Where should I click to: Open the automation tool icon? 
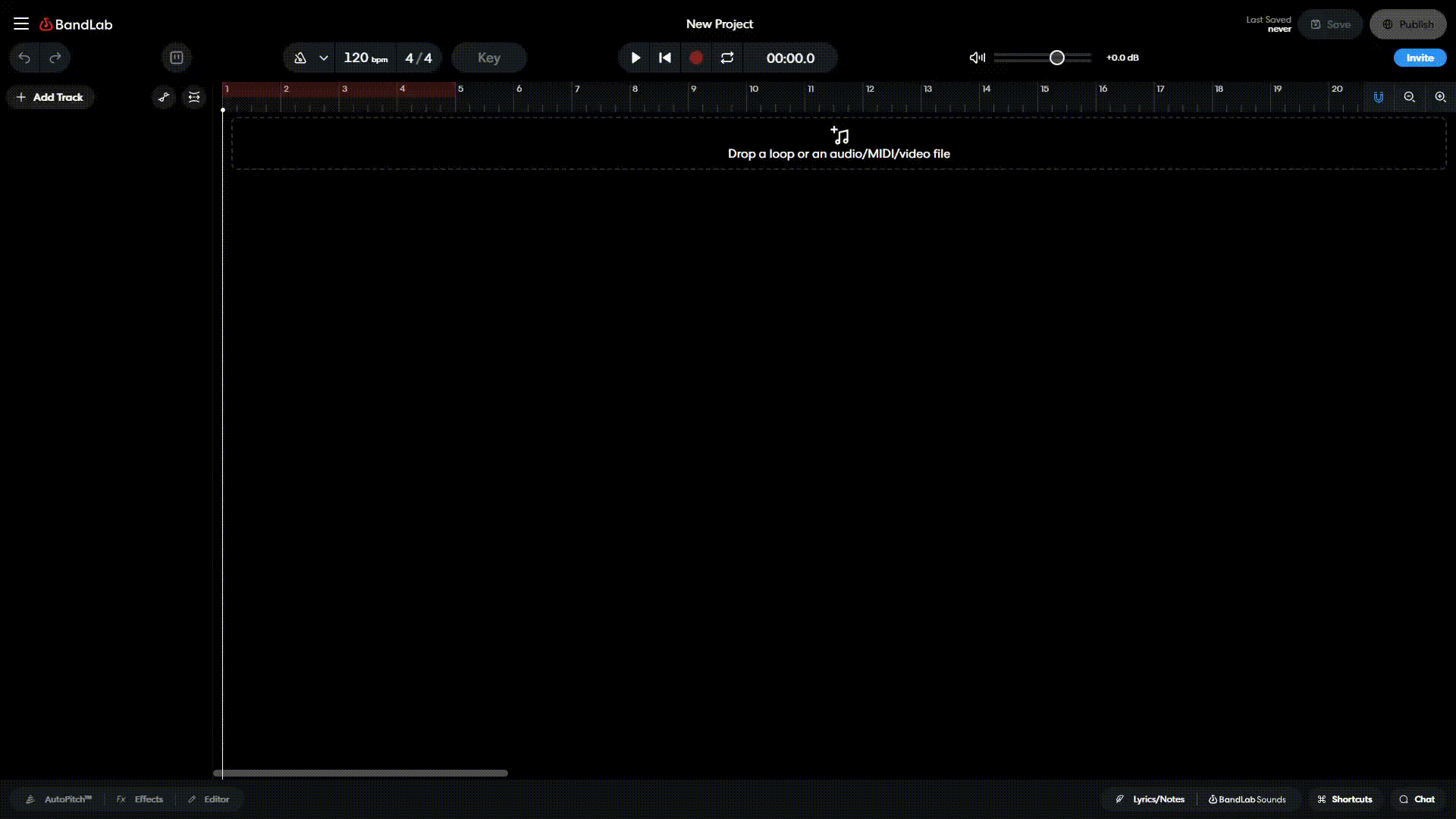pos(164,97)
